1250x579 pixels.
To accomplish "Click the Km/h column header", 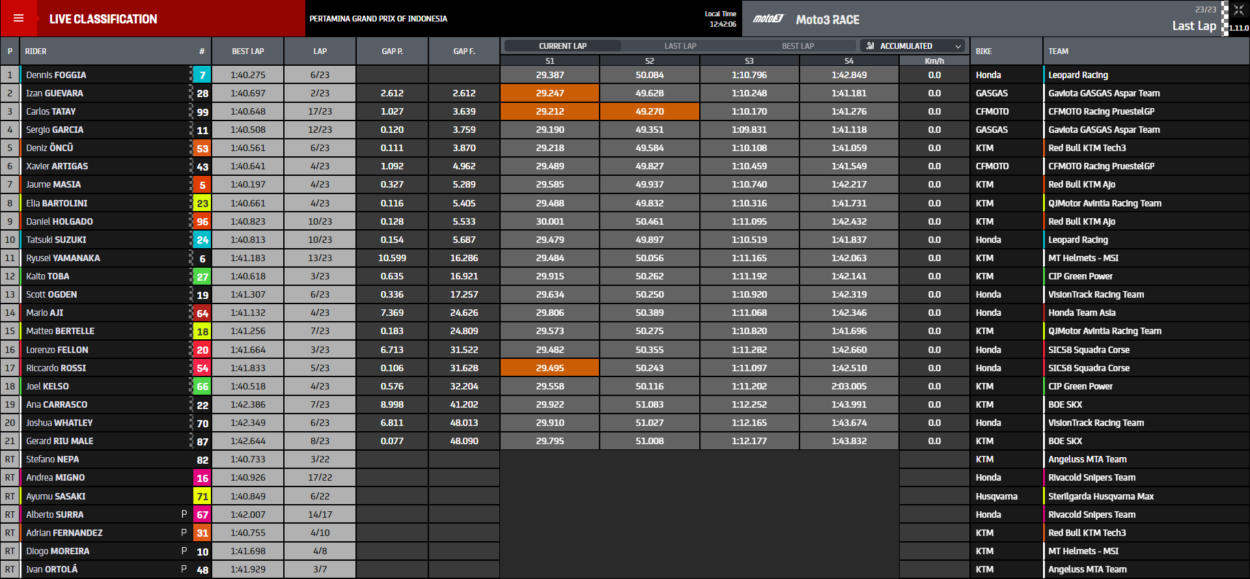I will 934,60.
